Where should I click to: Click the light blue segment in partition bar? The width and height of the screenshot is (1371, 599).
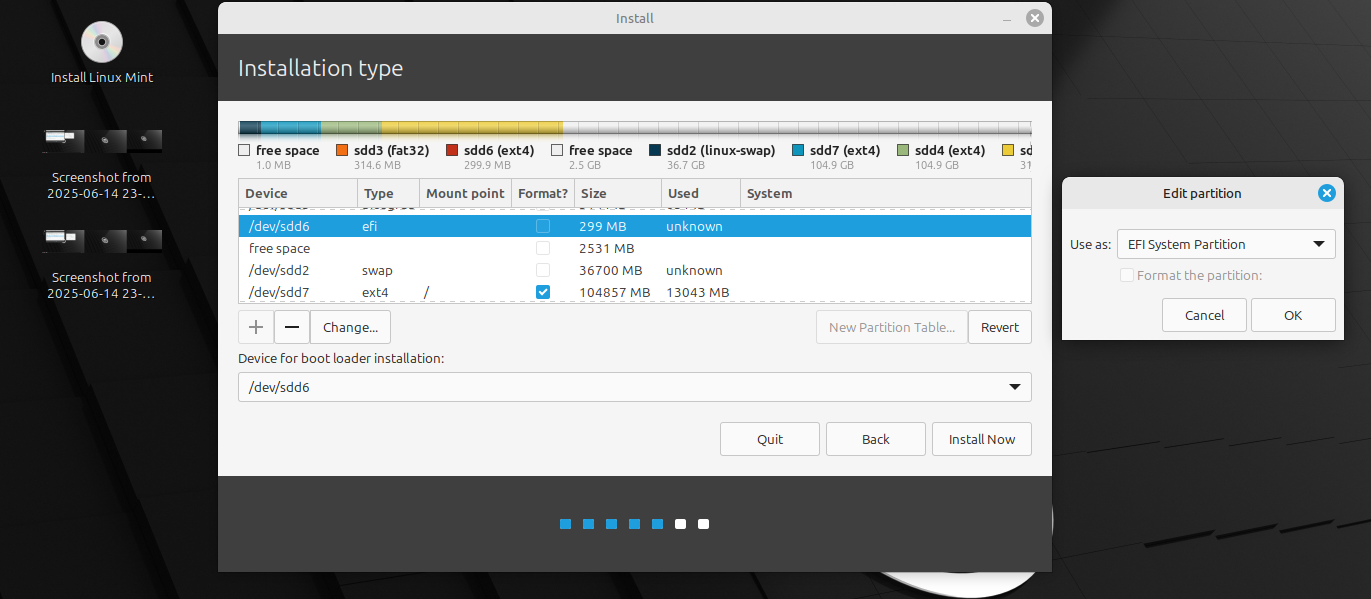pyautogui.click(x=291, y=128)
